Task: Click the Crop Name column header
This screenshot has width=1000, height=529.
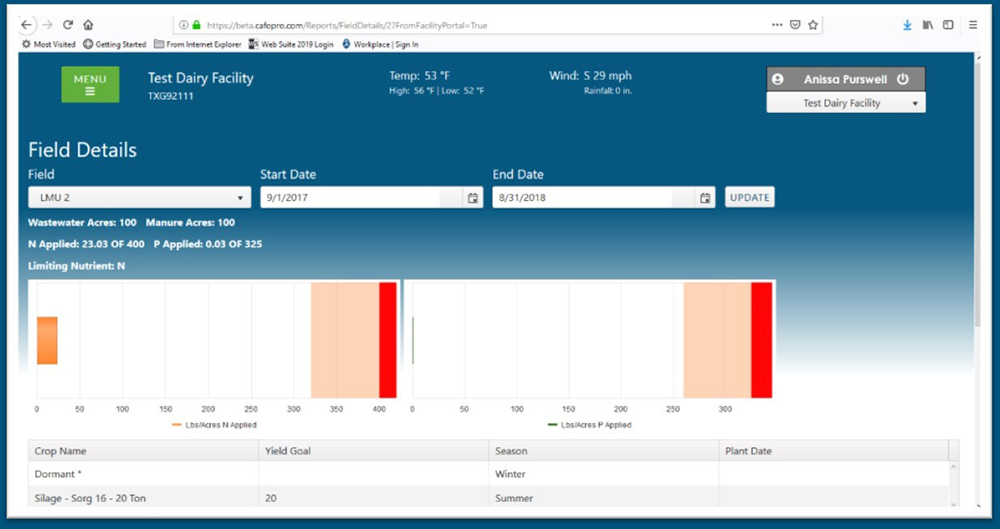Action: pyautogui.click(x=143, y=451)
